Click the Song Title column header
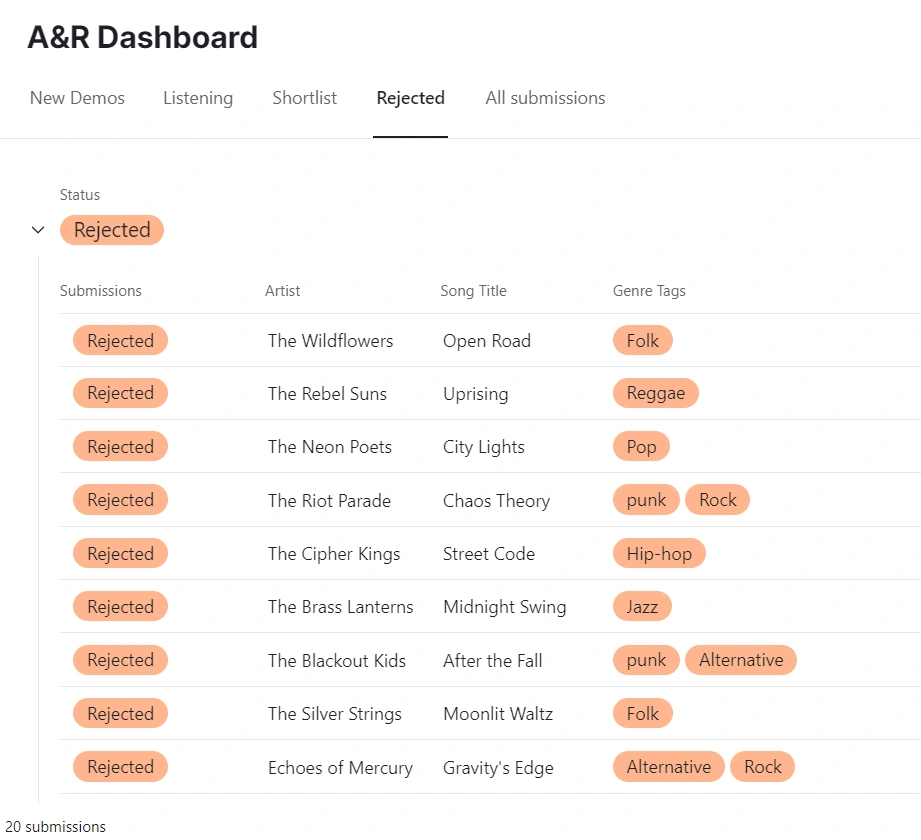The height and width of the screenshot is (840, 921). click(x=473, y=291)
